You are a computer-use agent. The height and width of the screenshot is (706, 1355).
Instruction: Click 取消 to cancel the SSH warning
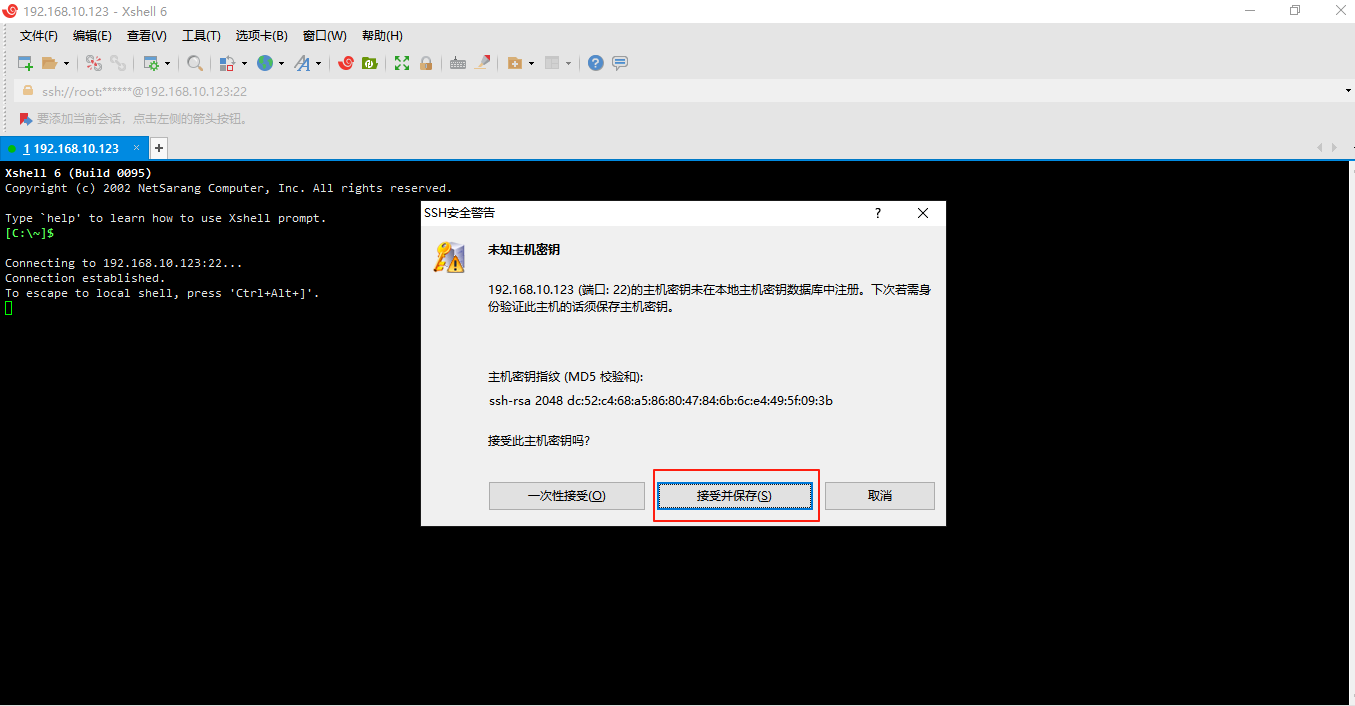(879, 495)
